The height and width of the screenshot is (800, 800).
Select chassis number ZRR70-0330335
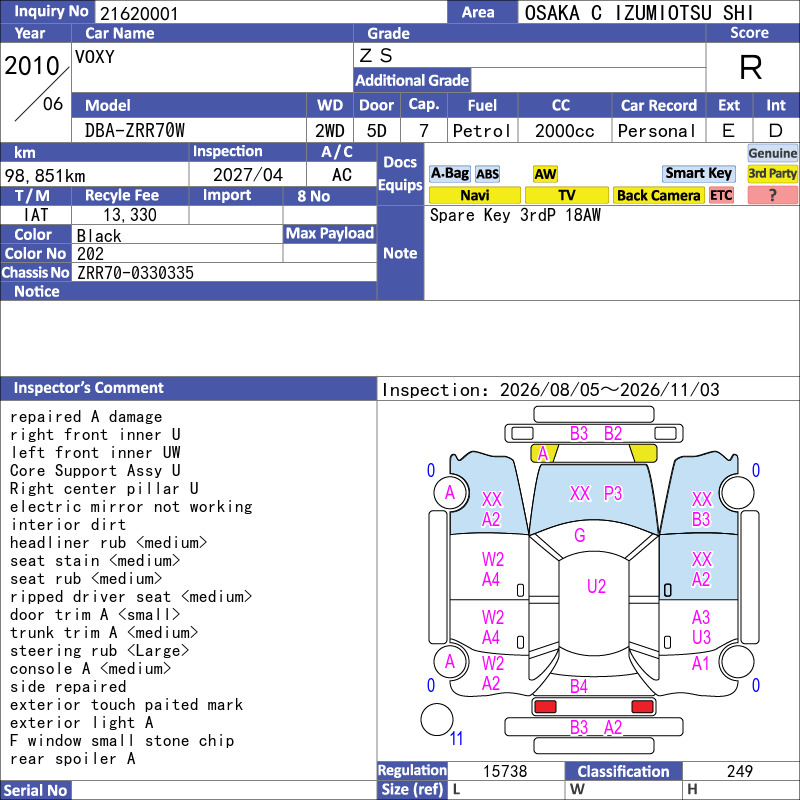tap(135, 273)
